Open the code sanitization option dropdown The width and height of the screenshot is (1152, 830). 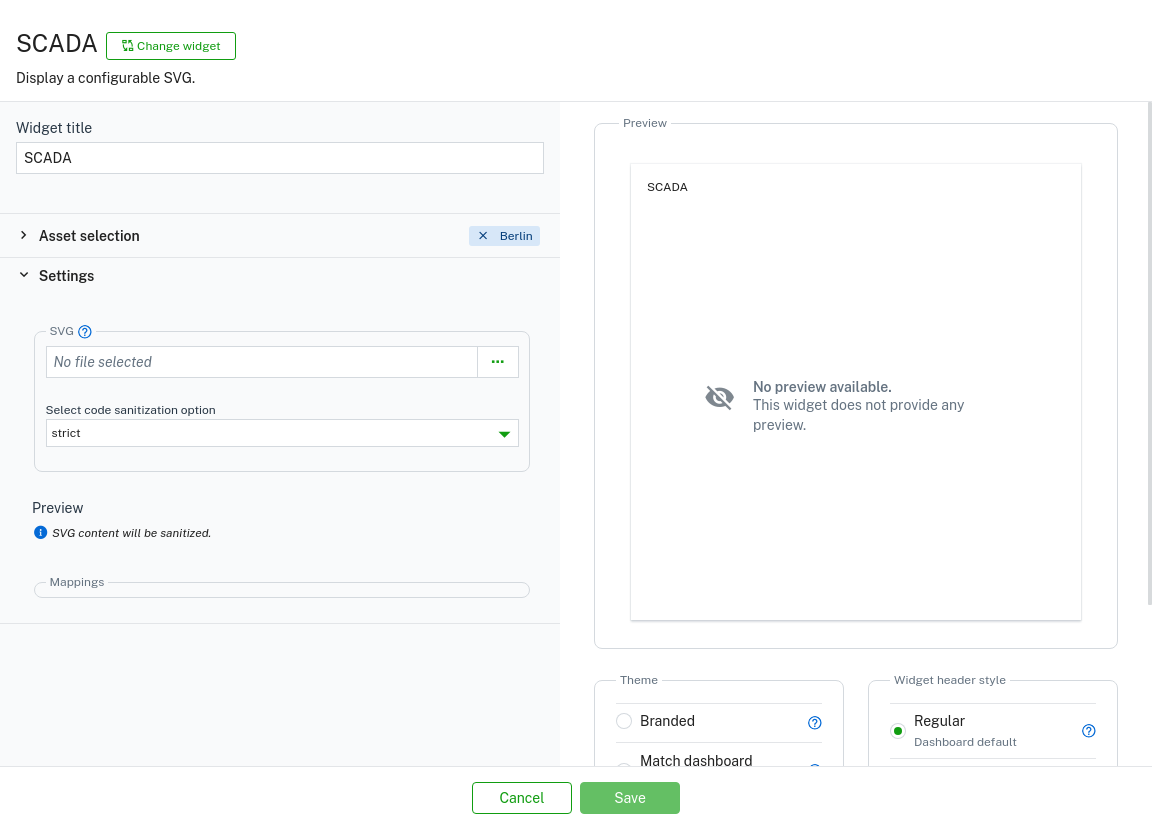[x=282, y=433]
